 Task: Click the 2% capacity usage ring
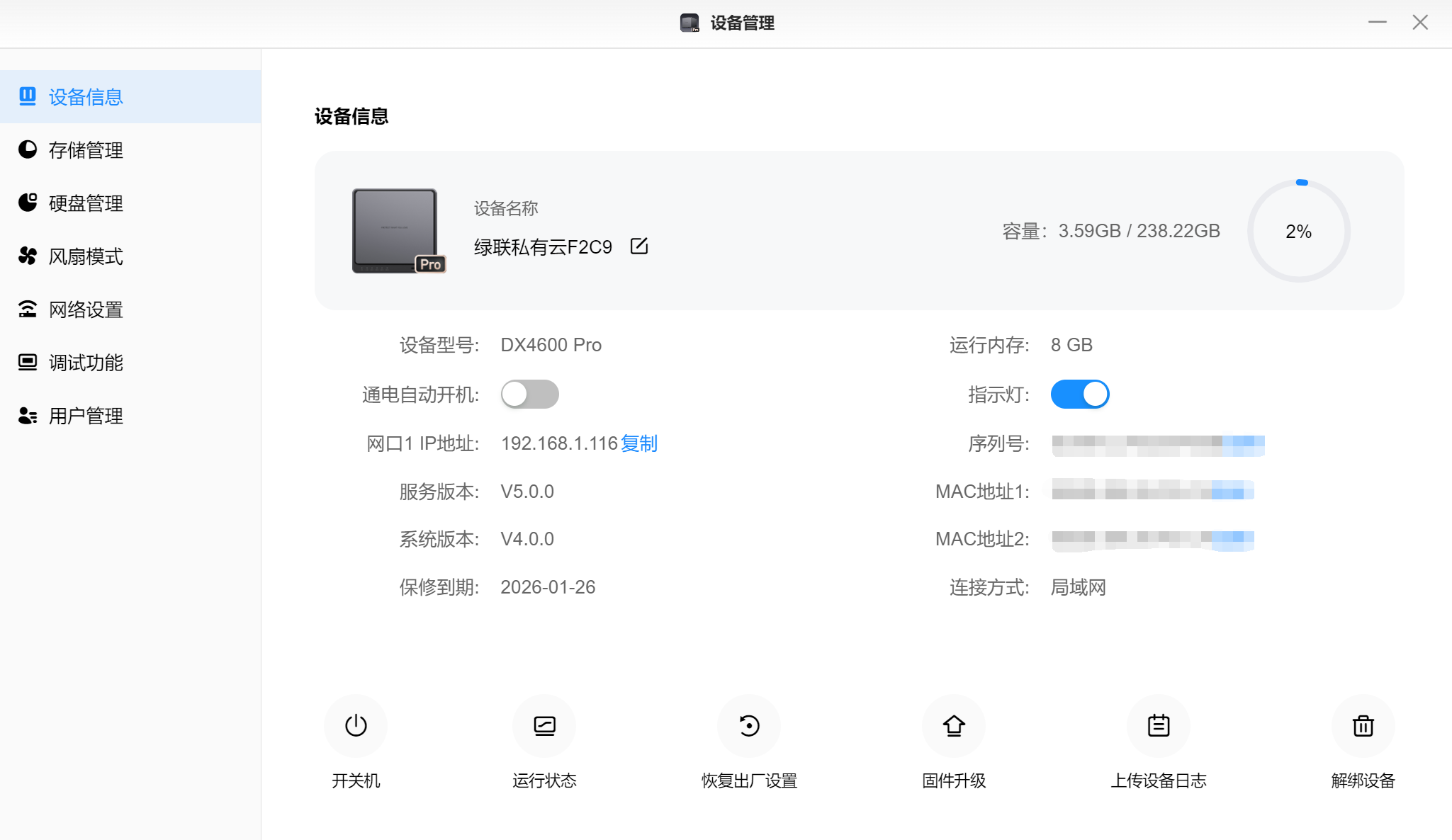[1298, 232]
